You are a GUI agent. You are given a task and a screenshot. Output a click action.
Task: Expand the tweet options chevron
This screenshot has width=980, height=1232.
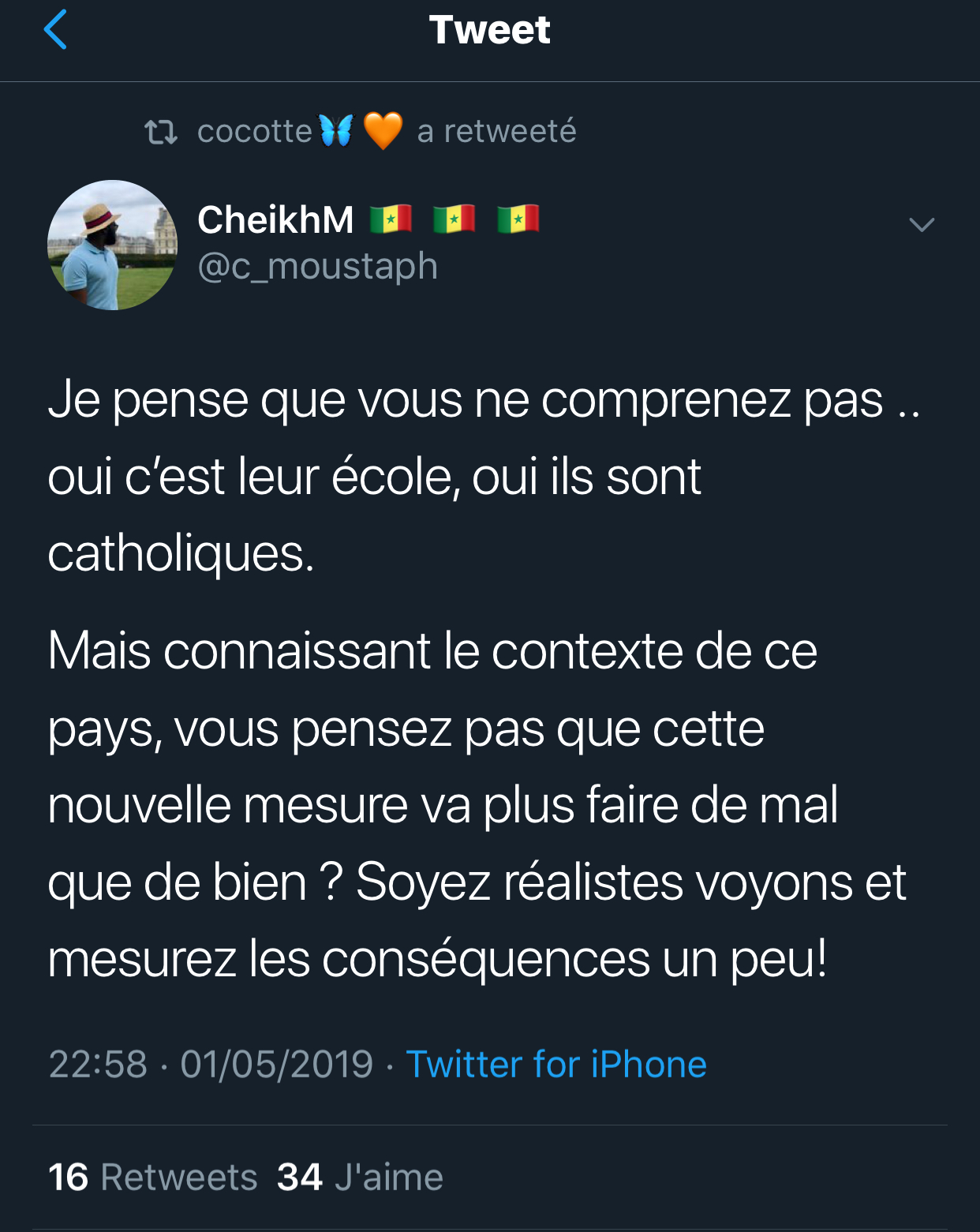922,225
